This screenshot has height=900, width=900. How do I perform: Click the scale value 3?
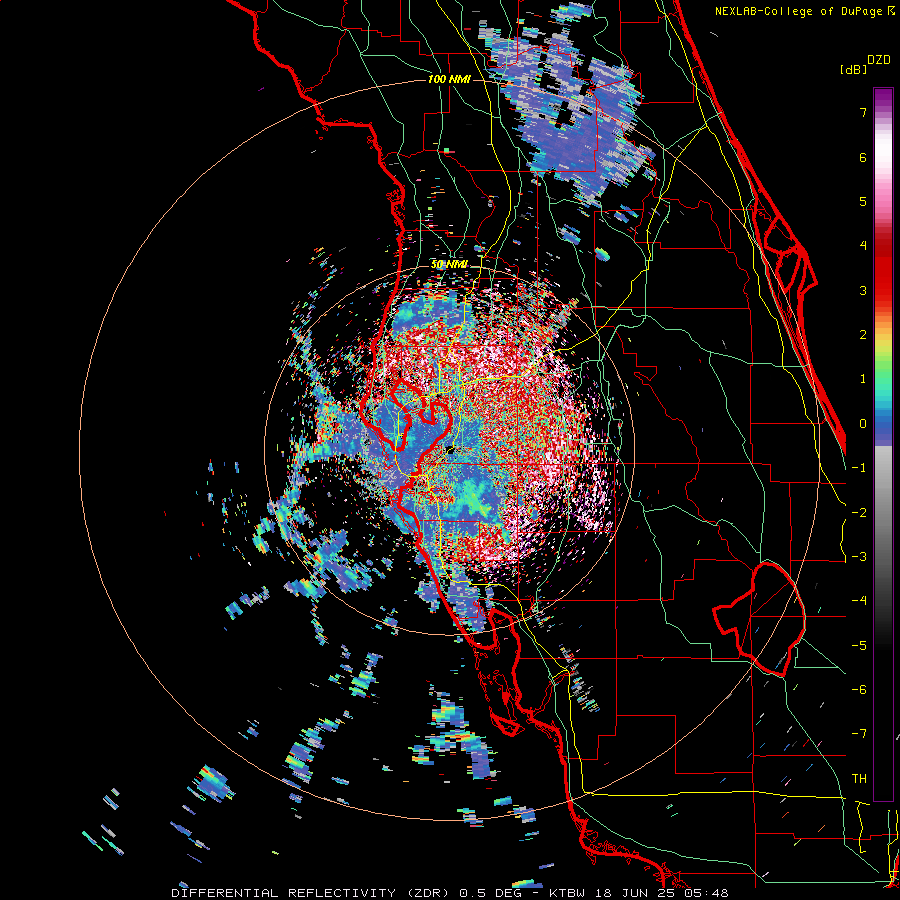tap(863, 290)
